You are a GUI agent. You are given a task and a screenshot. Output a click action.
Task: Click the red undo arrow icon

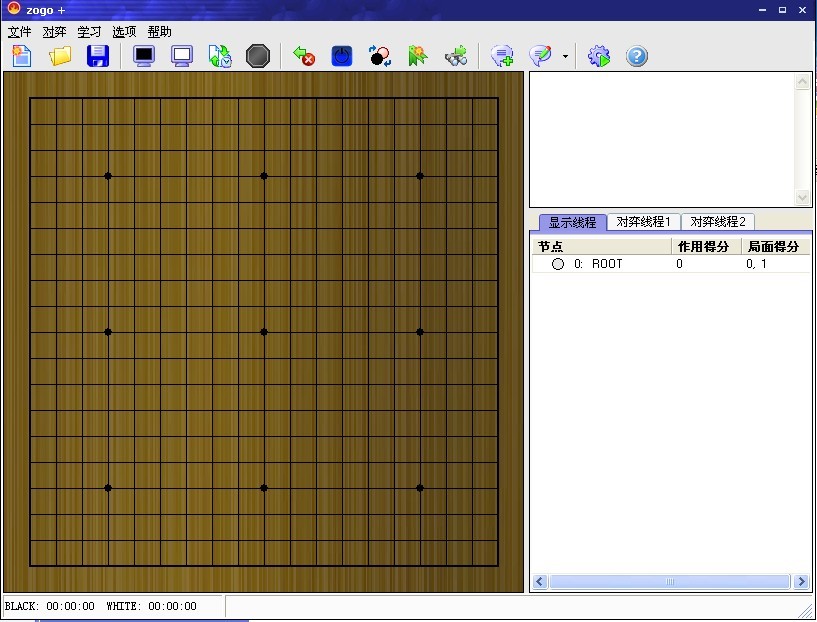[x=303, y=56]
